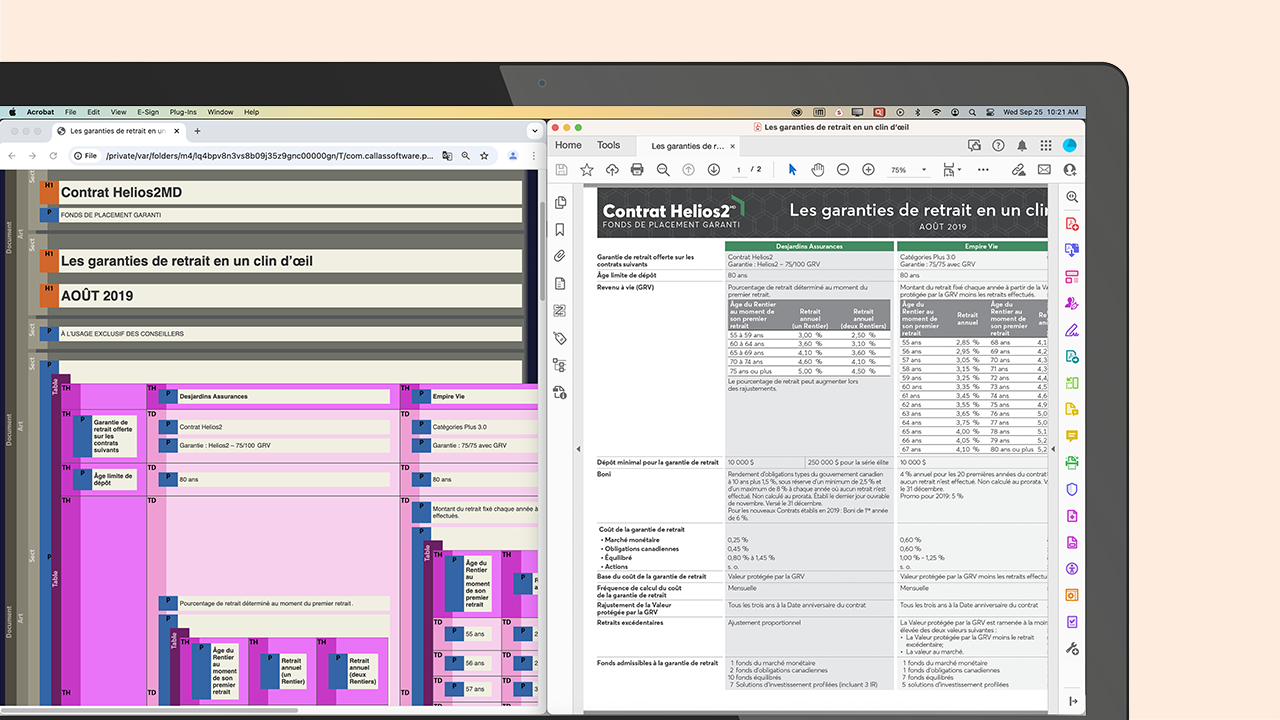Switch to the Home tab in Acrobat
1280x720 pixels.
[x=569, y=145]
